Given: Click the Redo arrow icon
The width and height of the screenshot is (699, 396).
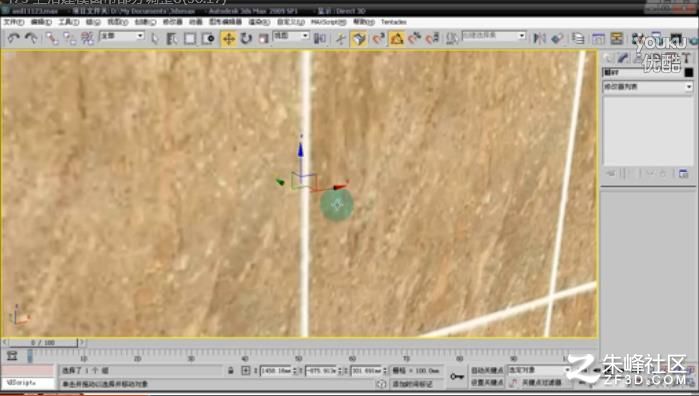Looking at the screenshot, I should (31, 39).
